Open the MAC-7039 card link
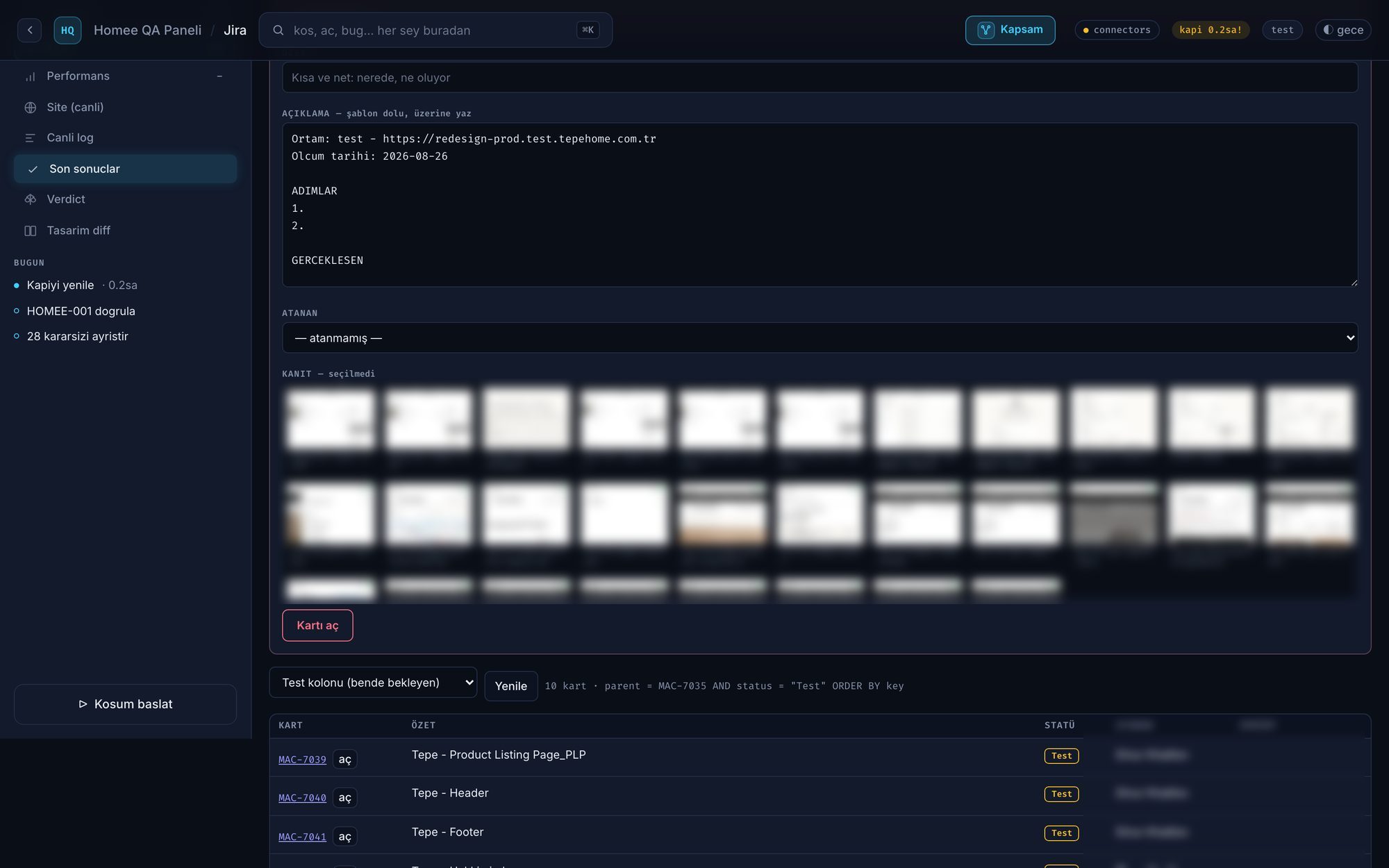Viewport: 1389px width, 868px height. (x=302, y=760)
